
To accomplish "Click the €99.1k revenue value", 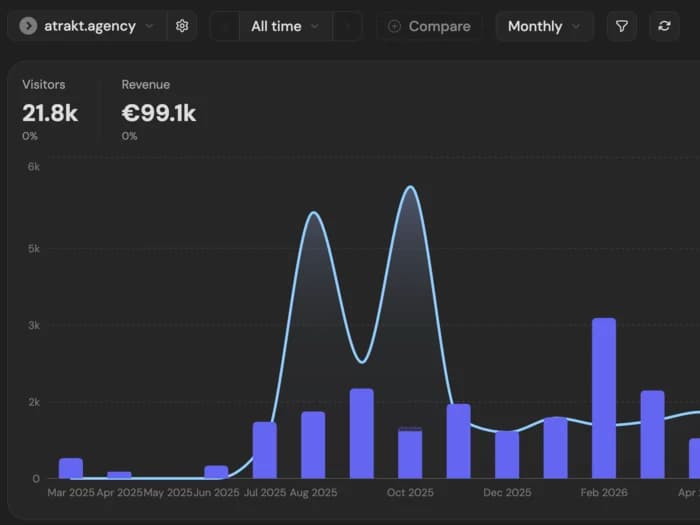I will click(158, 113).
